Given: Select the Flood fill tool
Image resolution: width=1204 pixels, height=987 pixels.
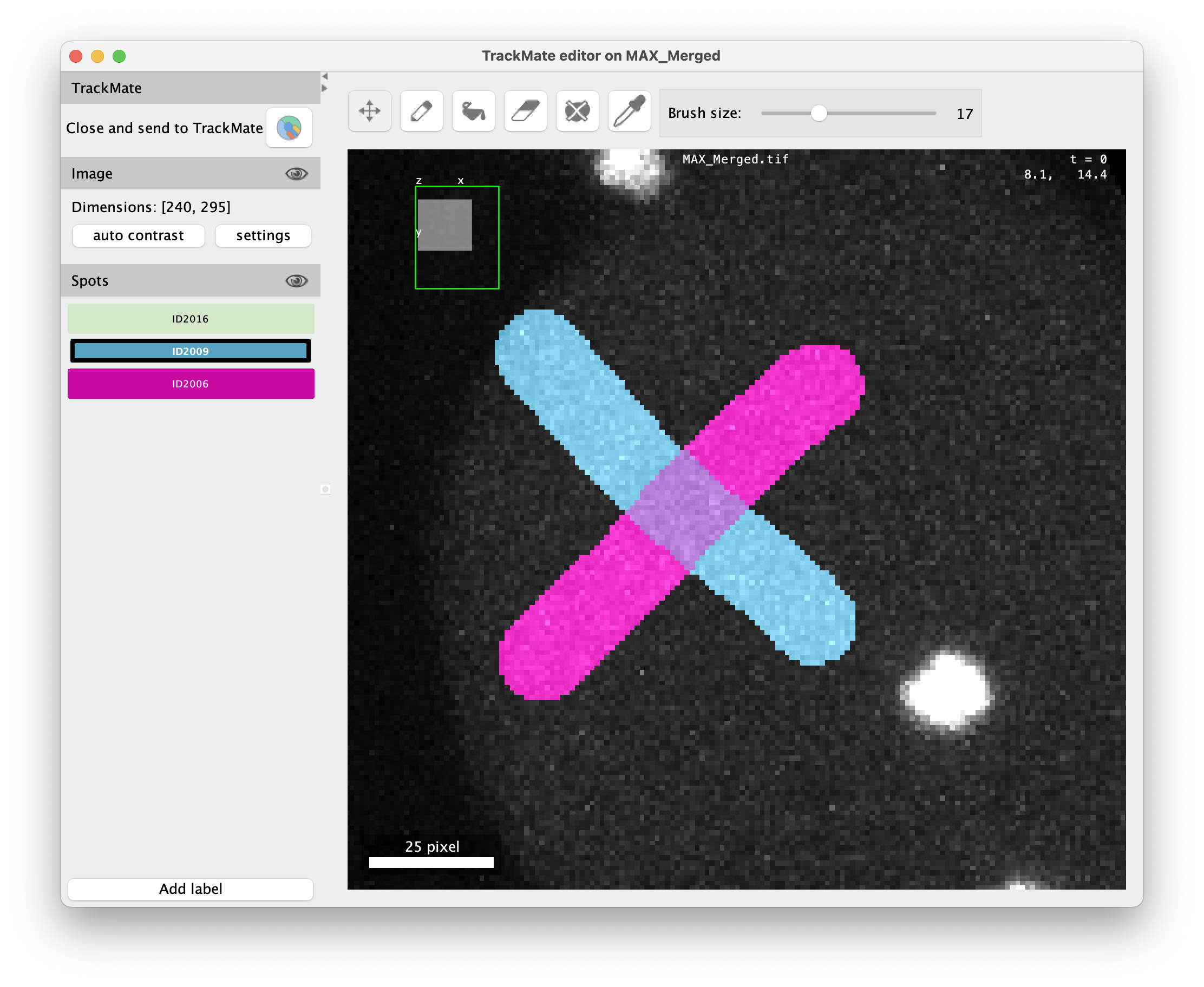Looking at the screenshot, I should (473, 111).
